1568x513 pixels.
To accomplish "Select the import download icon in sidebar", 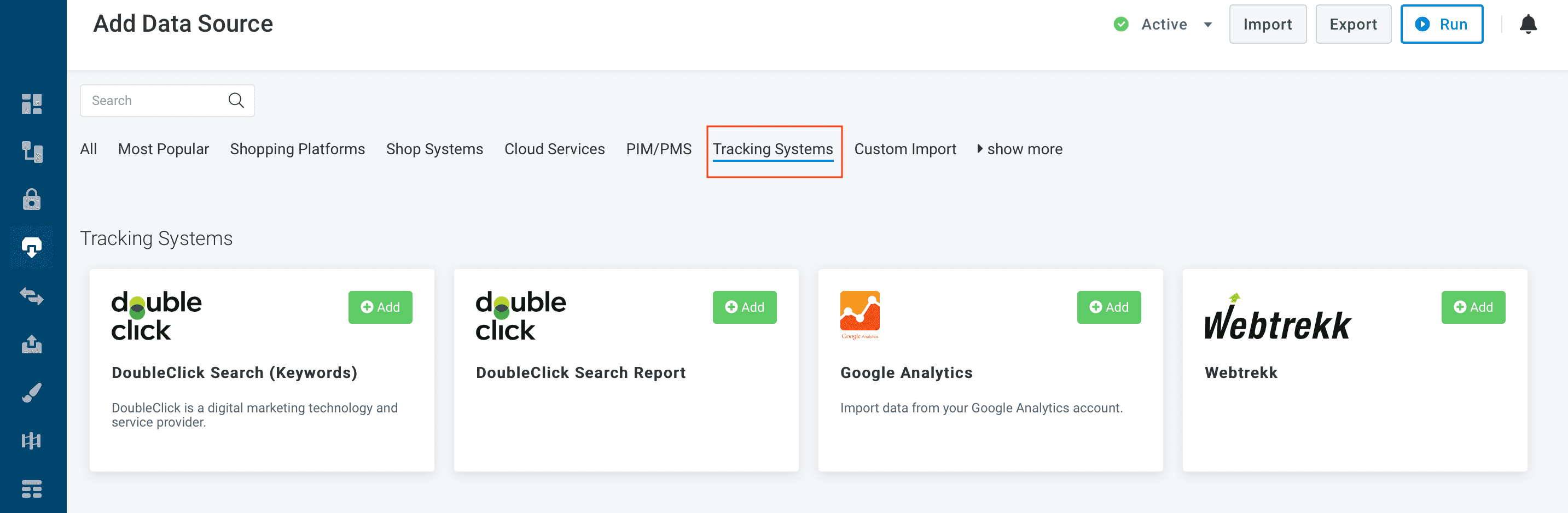I will pyautogui.click(x=32, y=248).
